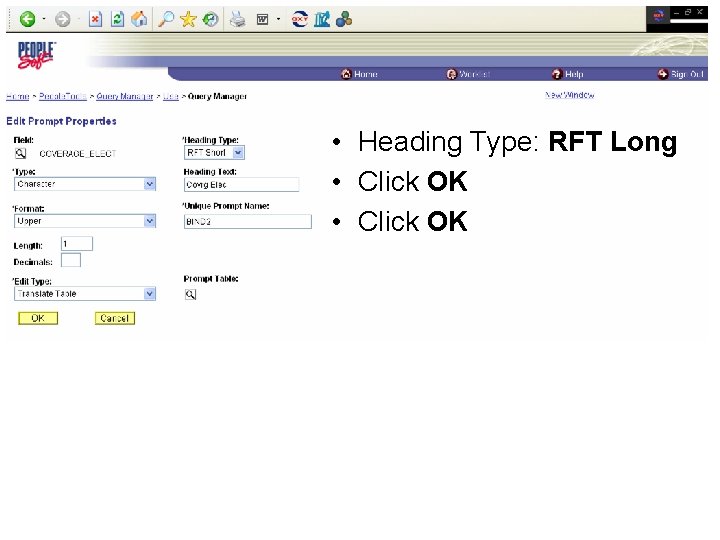Click the Cancel button

tap(115, 318)
